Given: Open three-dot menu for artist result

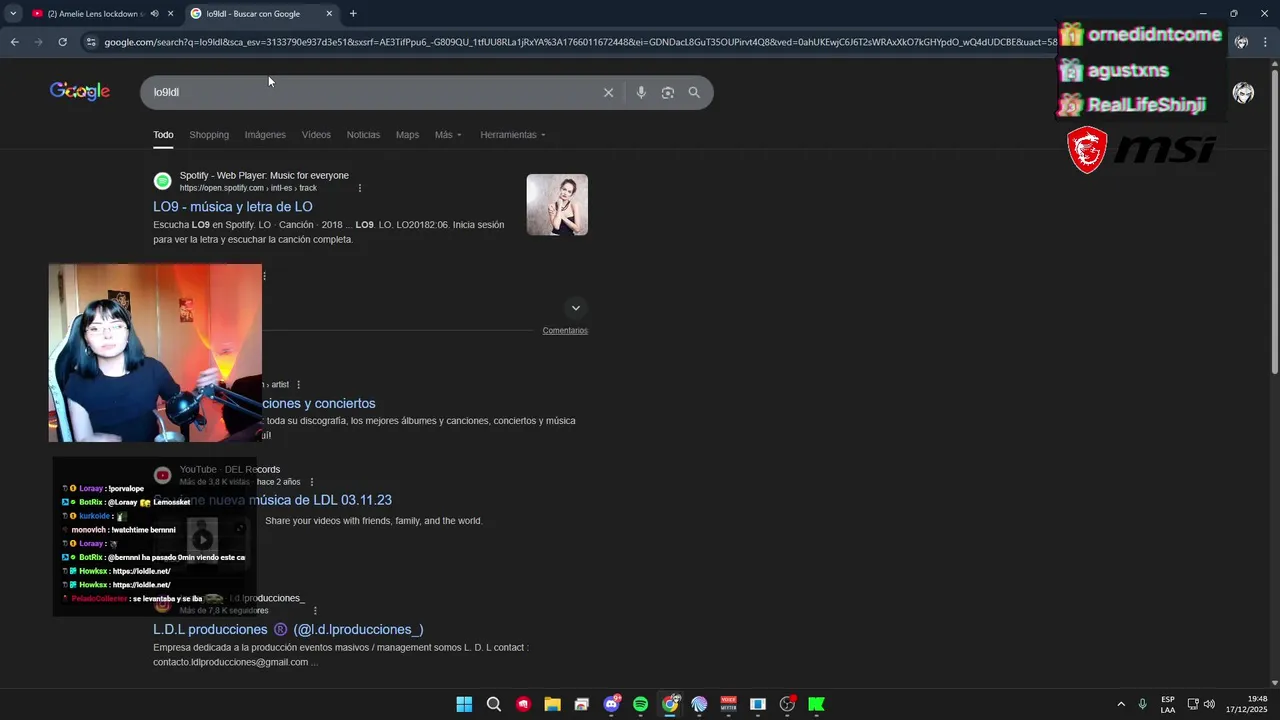Looking at the screenshot, I should (298, 384).
